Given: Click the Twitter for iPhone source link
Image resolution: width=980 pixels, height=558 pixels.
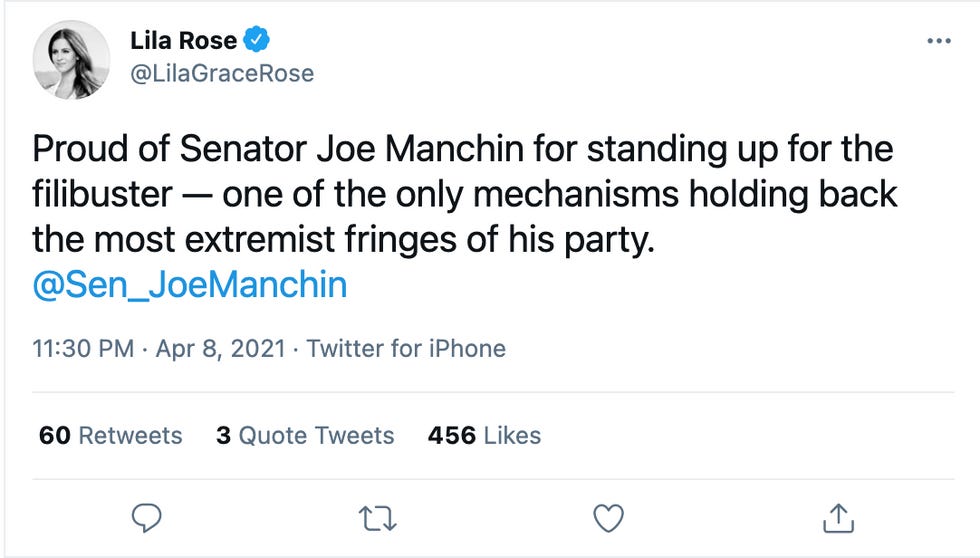Looking at the screenshot, I should click(x=405, y=349).
